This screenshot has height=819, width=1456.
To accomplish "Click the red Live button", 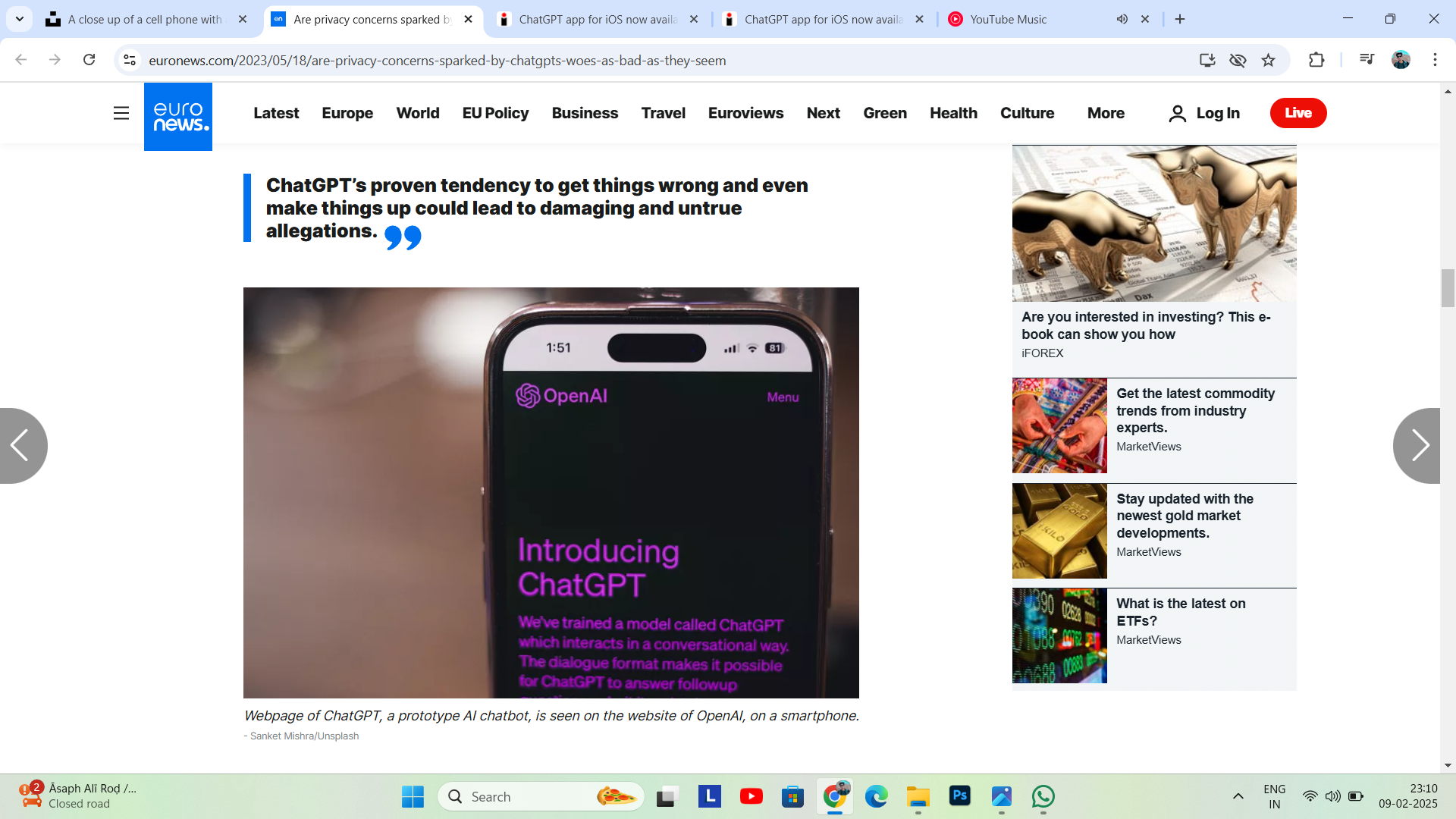I will (x=1298, y=113).
